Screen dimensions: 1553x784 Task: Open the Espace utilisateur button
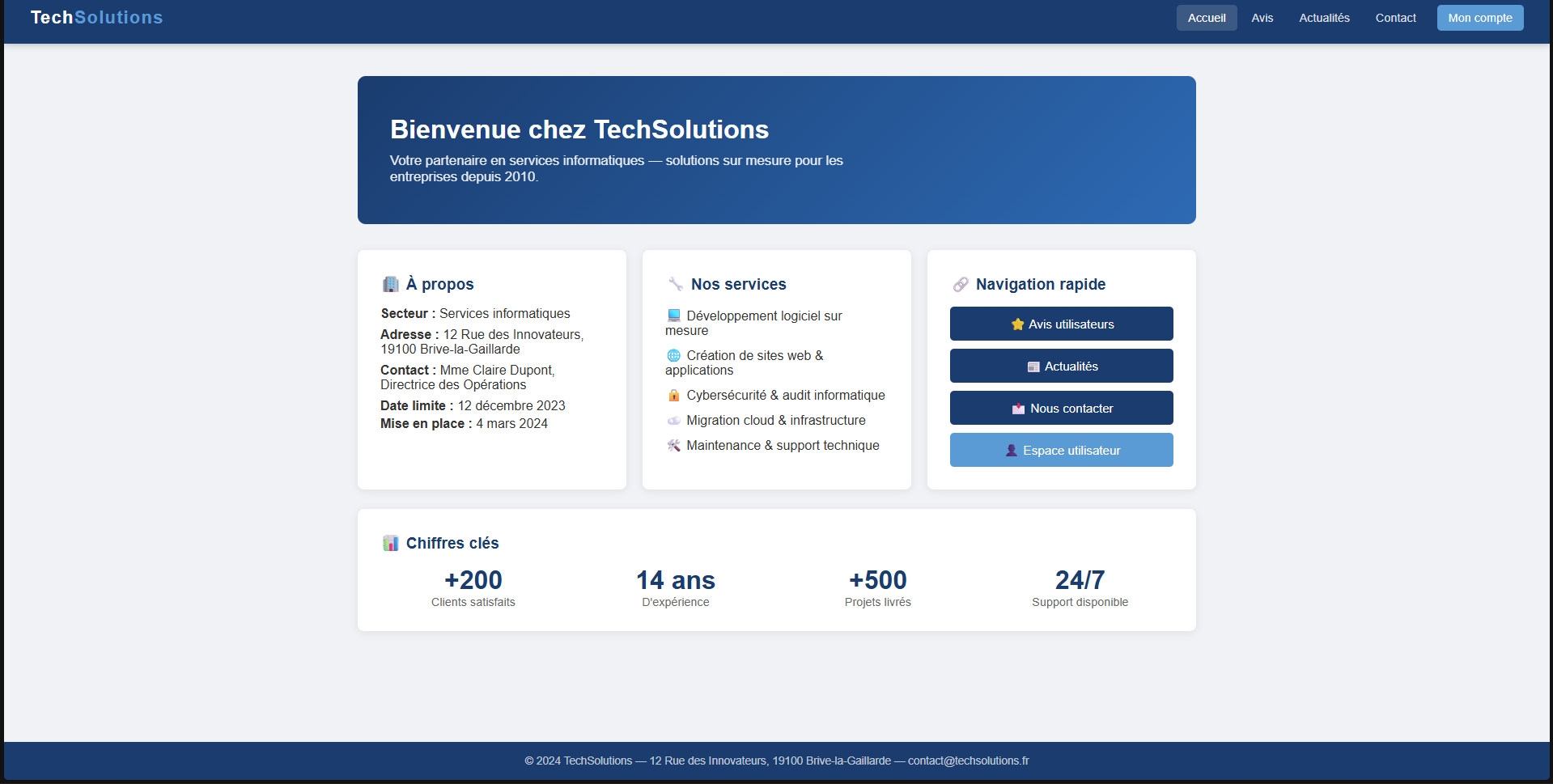(1061, 450)
